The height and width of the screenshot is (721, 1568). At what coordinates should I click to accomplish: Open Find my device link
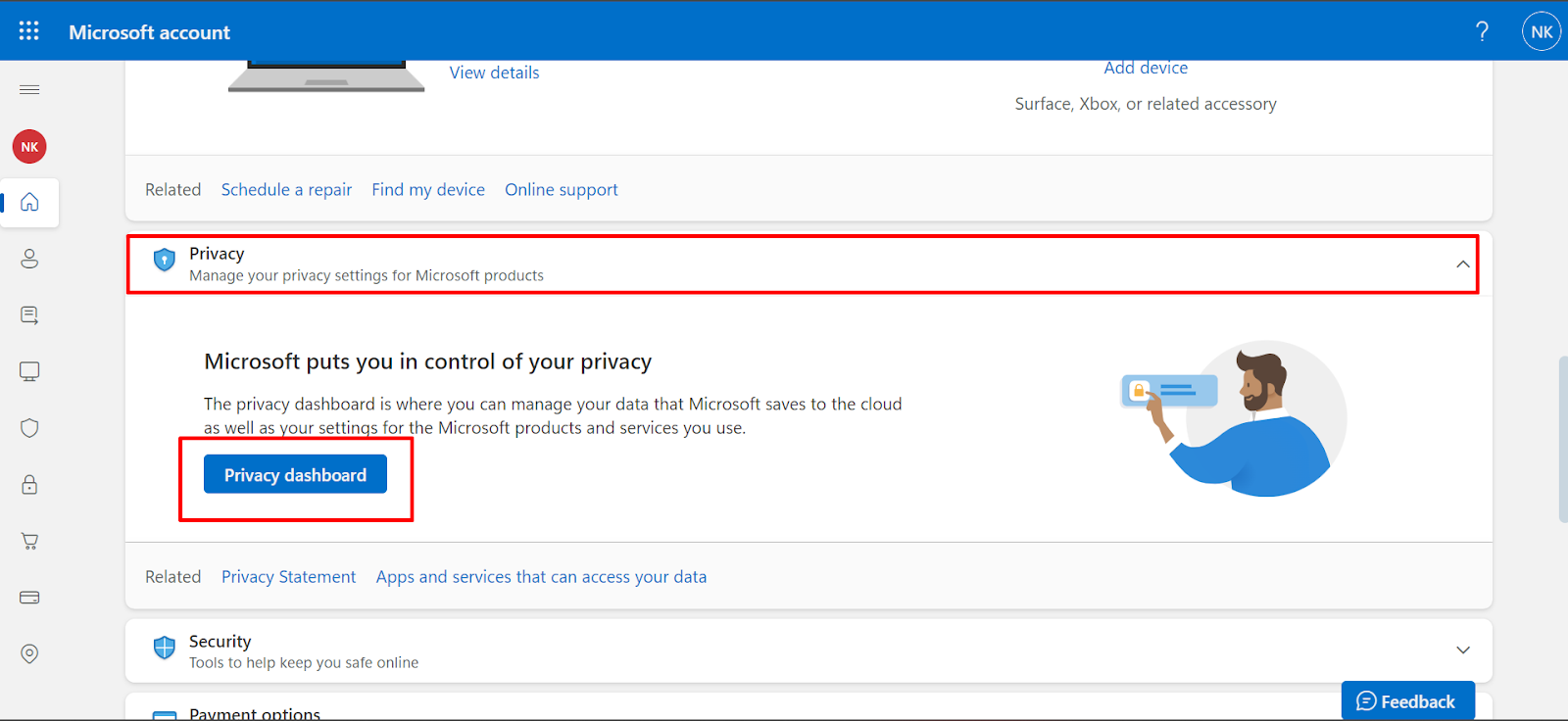428,190
